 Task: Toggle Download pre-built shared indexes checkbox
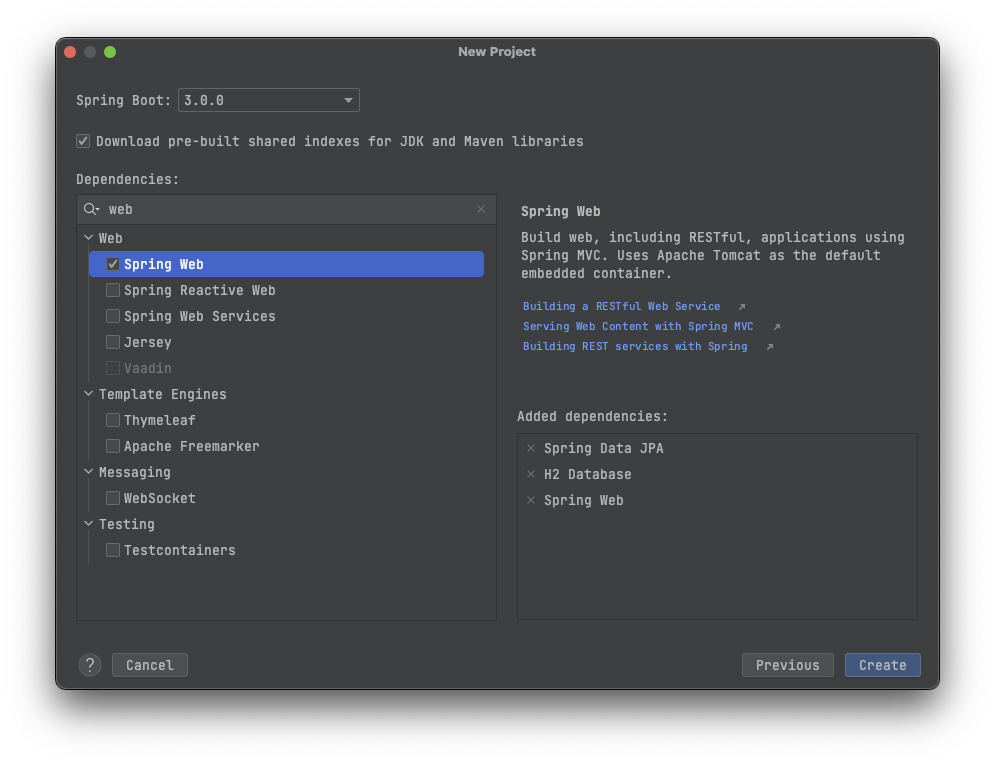tap(83, 141)
